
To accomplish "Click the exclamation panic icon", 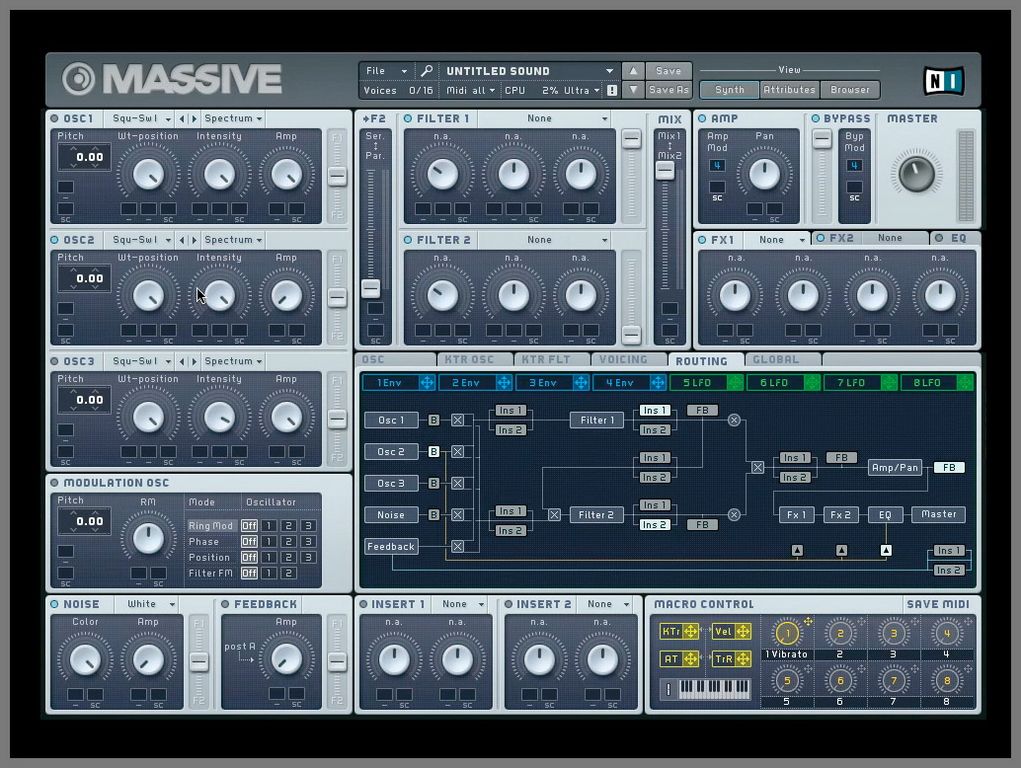I will [x=612, y=91].
